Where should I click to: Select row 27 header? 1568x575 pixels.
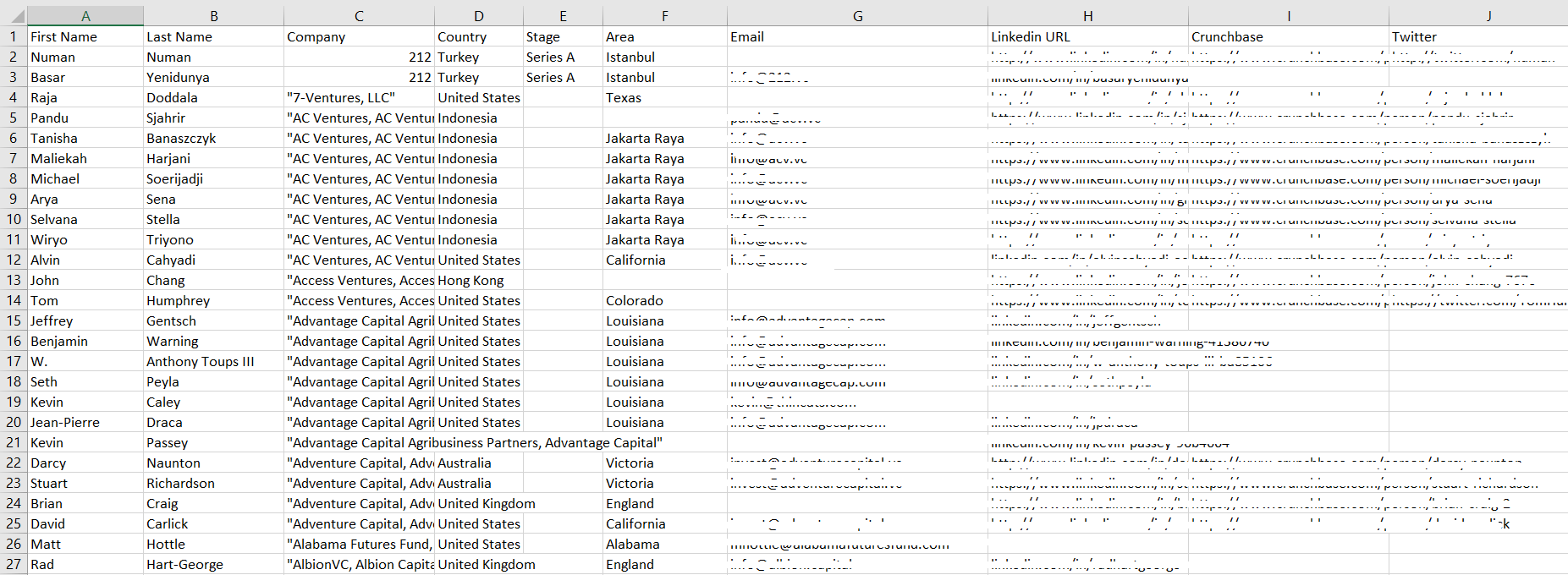pos(14,564)
